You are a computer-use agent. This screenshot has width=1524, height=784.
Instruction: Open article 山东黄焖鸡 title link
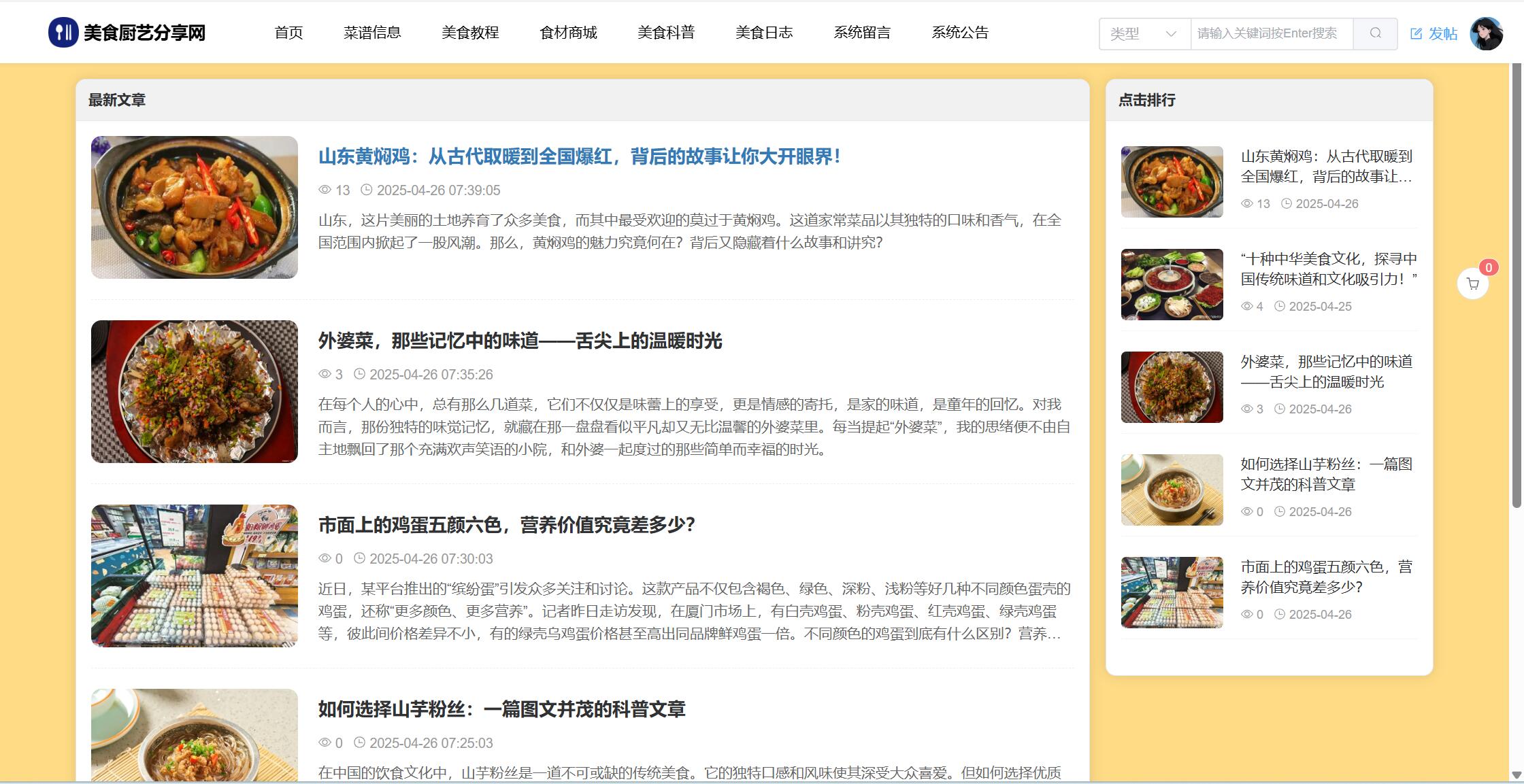(x=580, y=156)
